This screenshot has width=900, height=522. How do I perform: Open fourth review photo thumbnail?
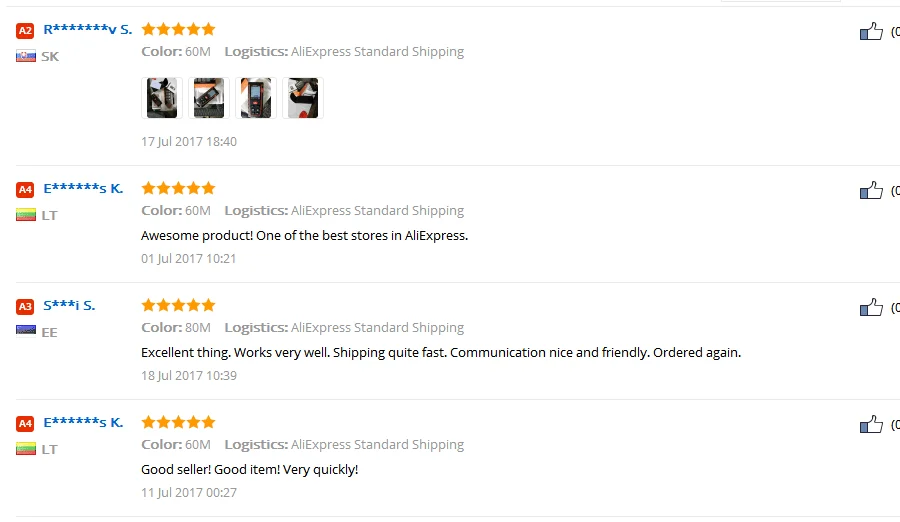[x=303, y=98]
